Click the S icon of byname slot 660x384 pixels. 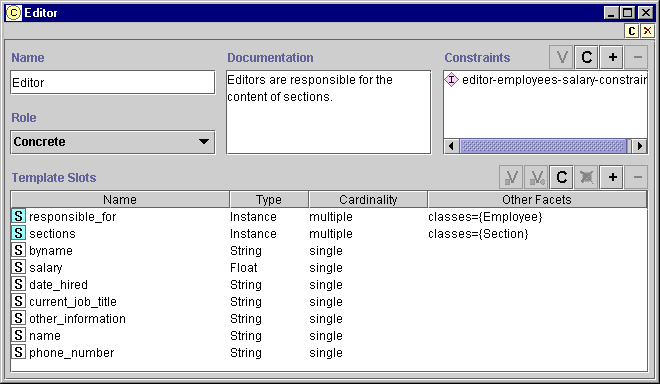[x=19, y=250]
